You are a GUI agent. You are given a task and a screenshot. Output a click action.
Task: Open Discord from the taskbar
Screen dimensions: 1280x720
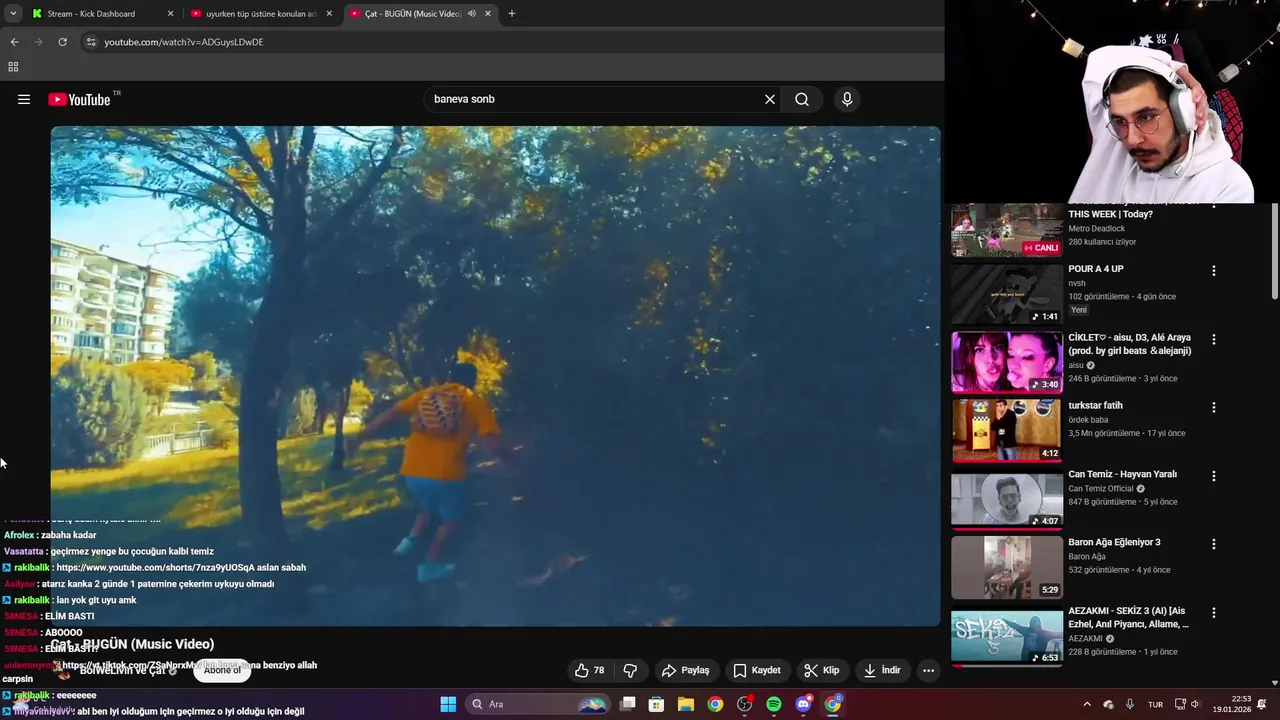point(803,704)
